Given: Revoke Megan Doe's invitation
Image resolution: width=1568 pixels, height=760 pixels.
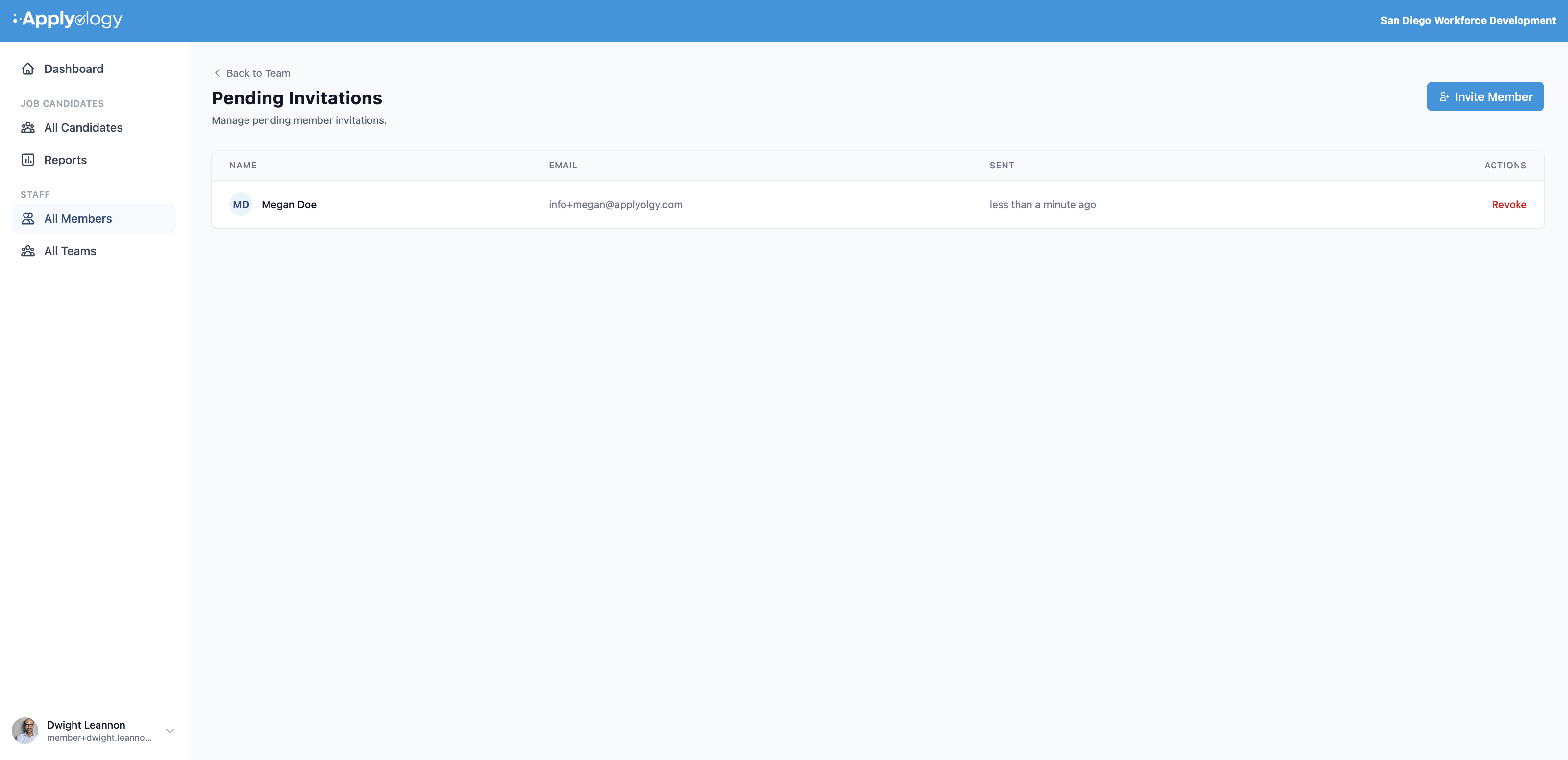Looking at the screenshot, I should tap(1509, 205).
